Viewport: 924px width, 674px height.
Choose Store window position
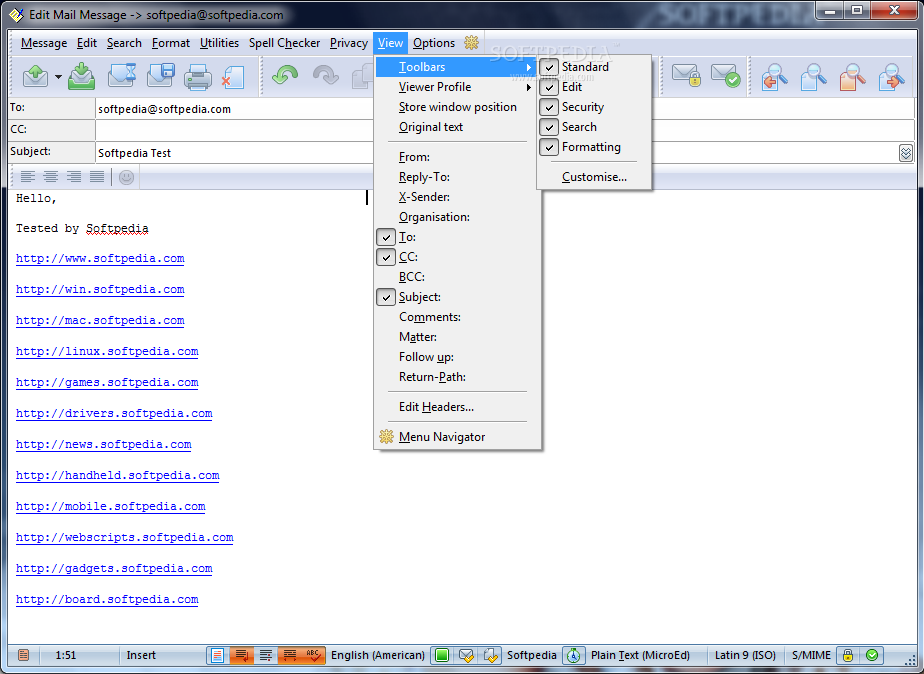(457, 107)
